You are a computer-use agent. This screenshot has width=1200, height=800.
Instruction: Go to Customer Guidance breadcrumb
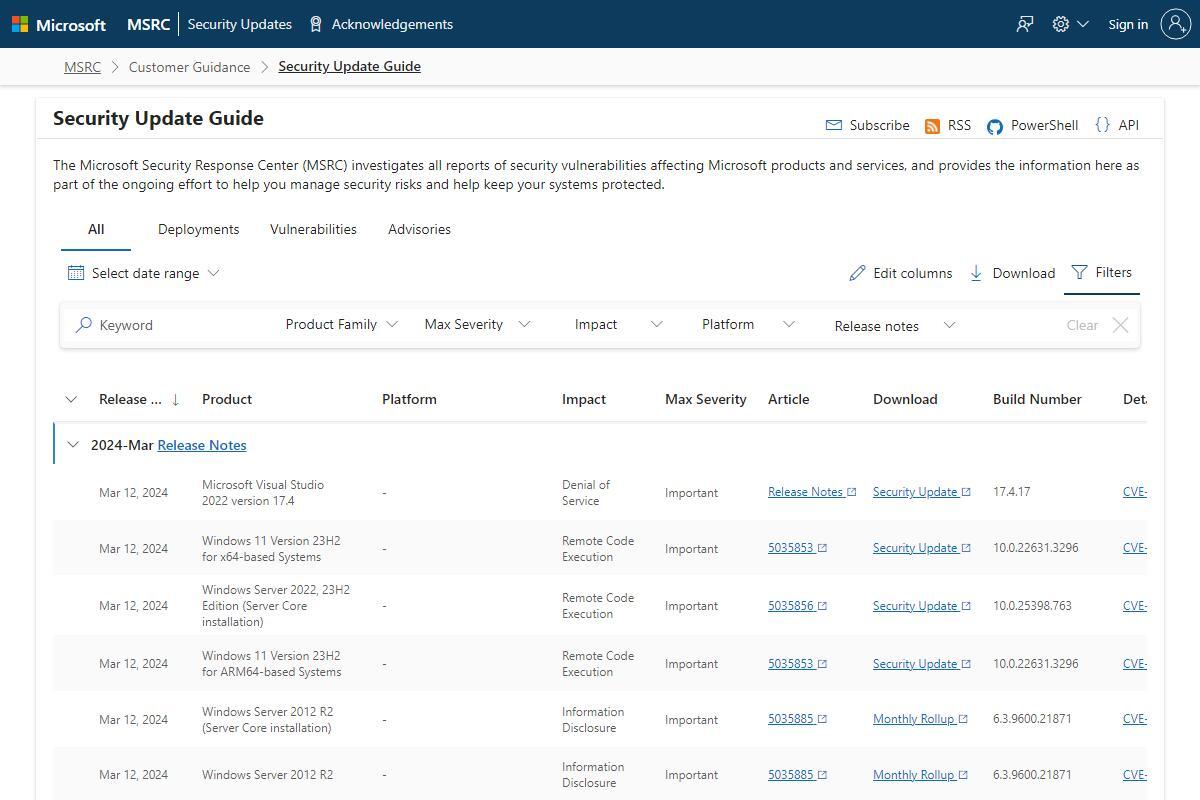(x=189, y=67)
